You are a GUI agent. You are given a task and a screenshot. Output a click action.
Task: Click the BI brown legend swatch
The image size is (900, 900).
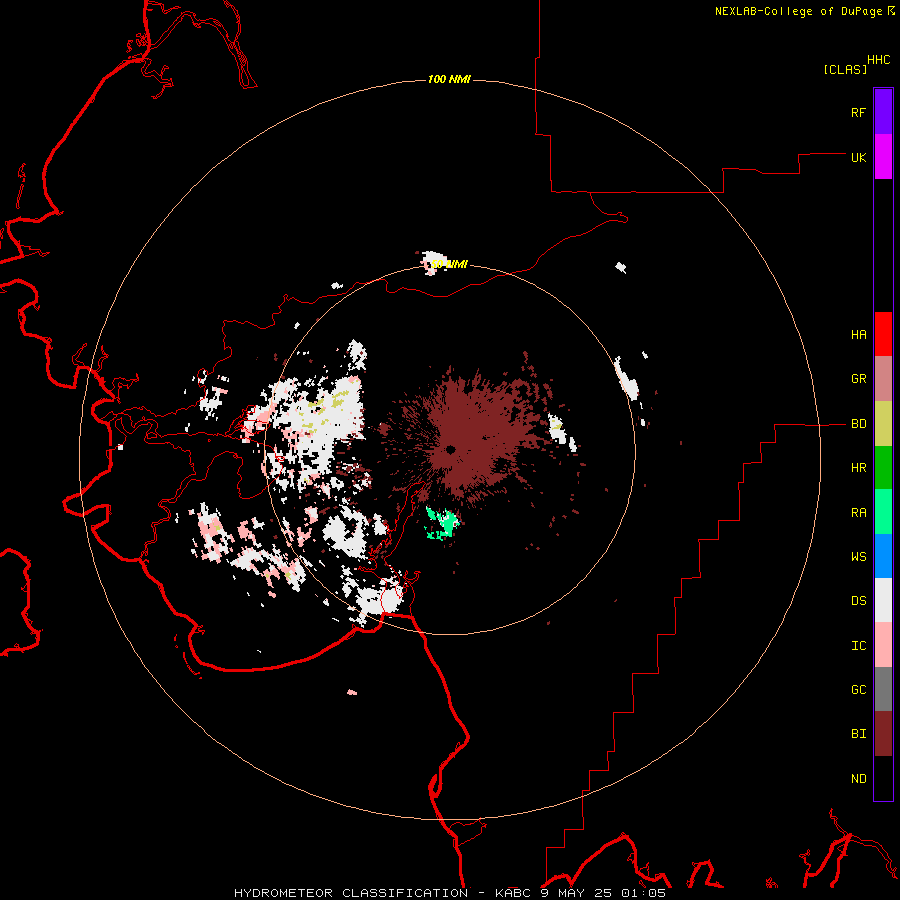coord(883,734)
